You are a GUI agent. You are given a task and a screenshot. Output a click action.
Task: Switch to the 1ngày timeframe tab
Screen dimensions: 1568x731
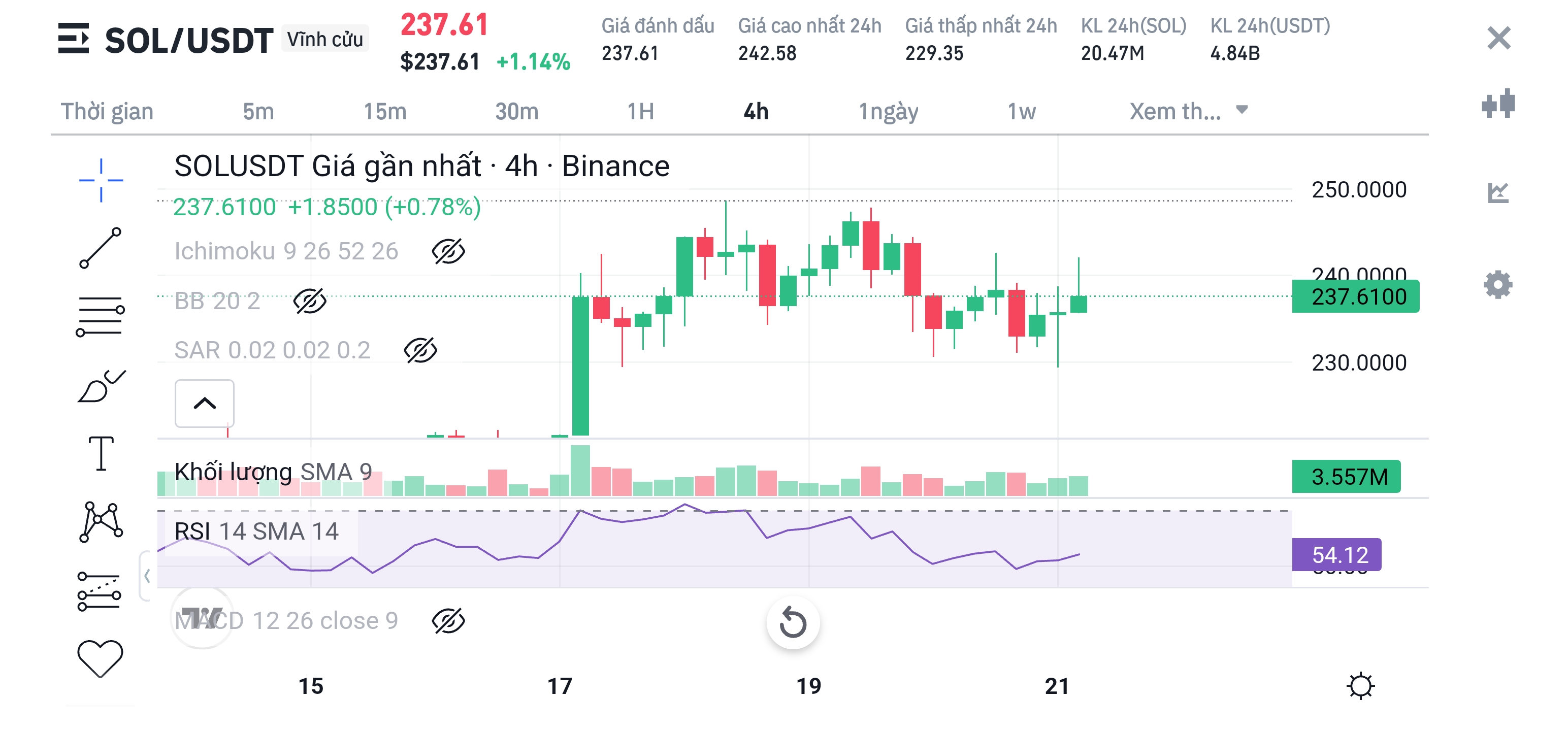tap(888, 111)
